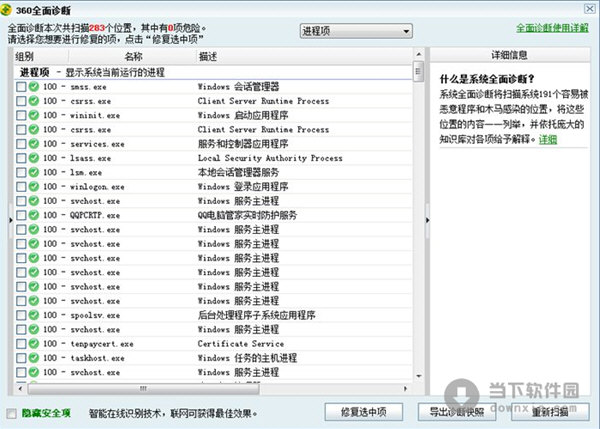Click the green status icon beside wininit.exe
The image size is (600, 429).
34,115
